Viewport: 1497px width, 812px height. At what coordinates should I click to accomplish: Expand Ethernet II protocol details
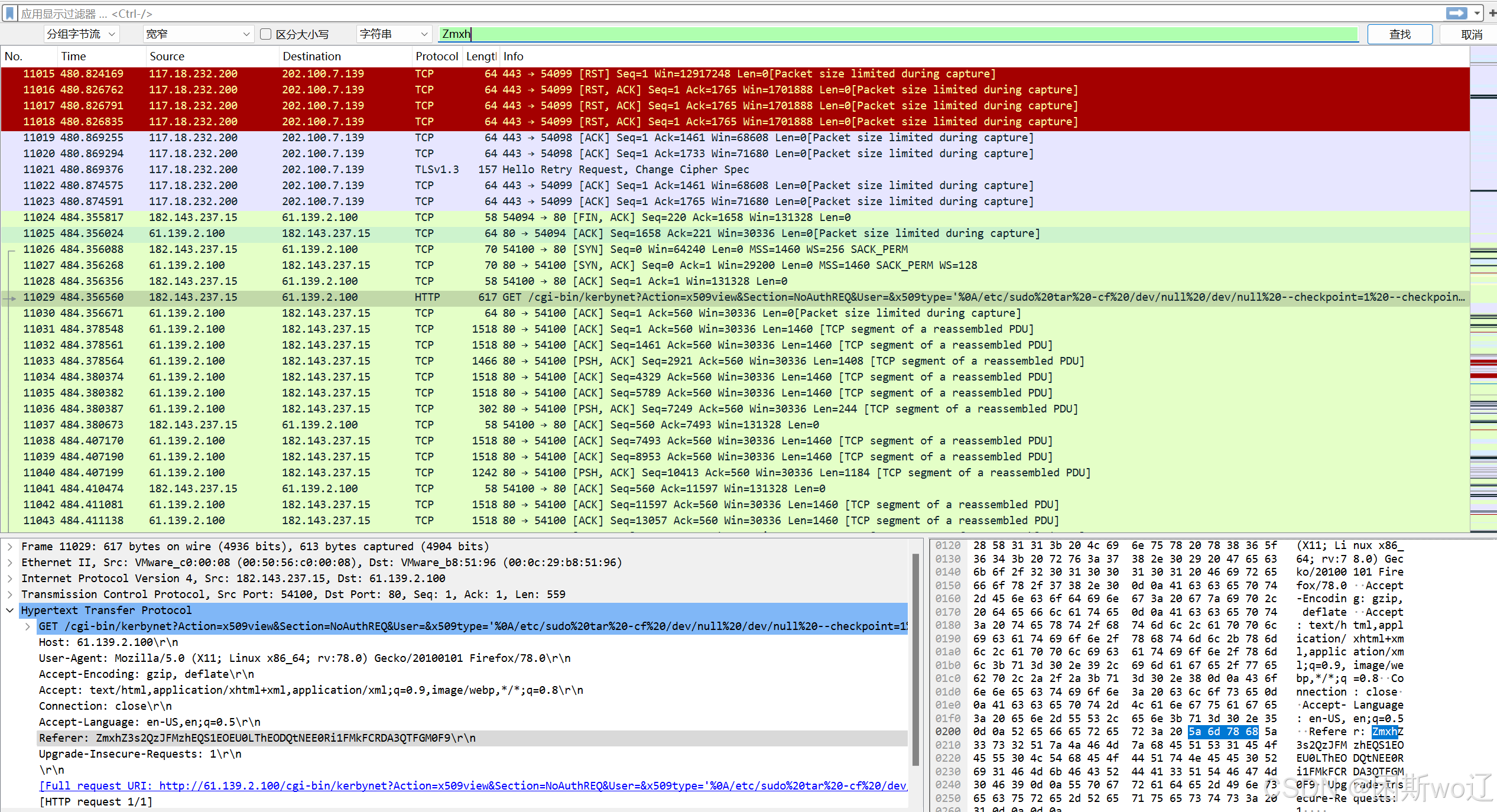coord(10,563)
